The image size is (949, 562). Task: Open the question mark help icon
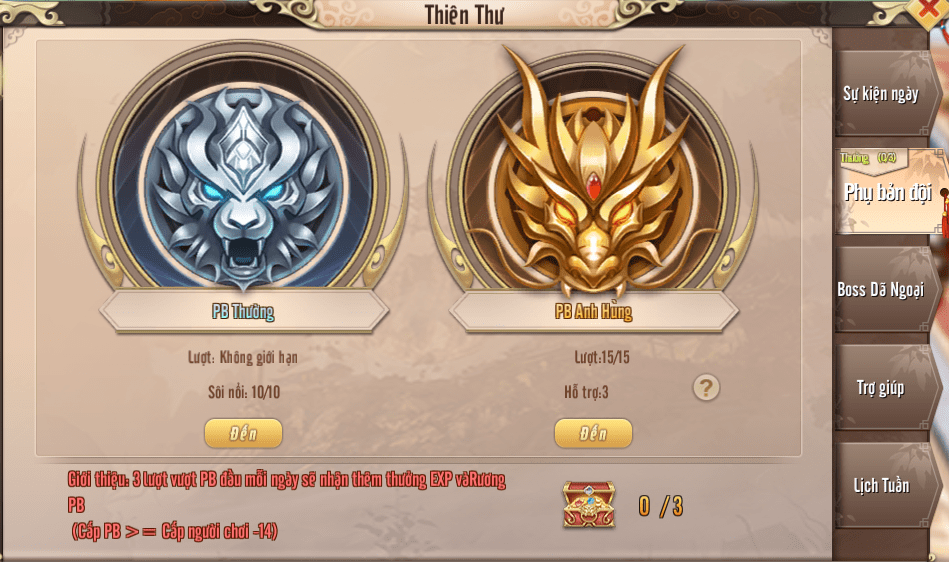click(x=706, y=388)
